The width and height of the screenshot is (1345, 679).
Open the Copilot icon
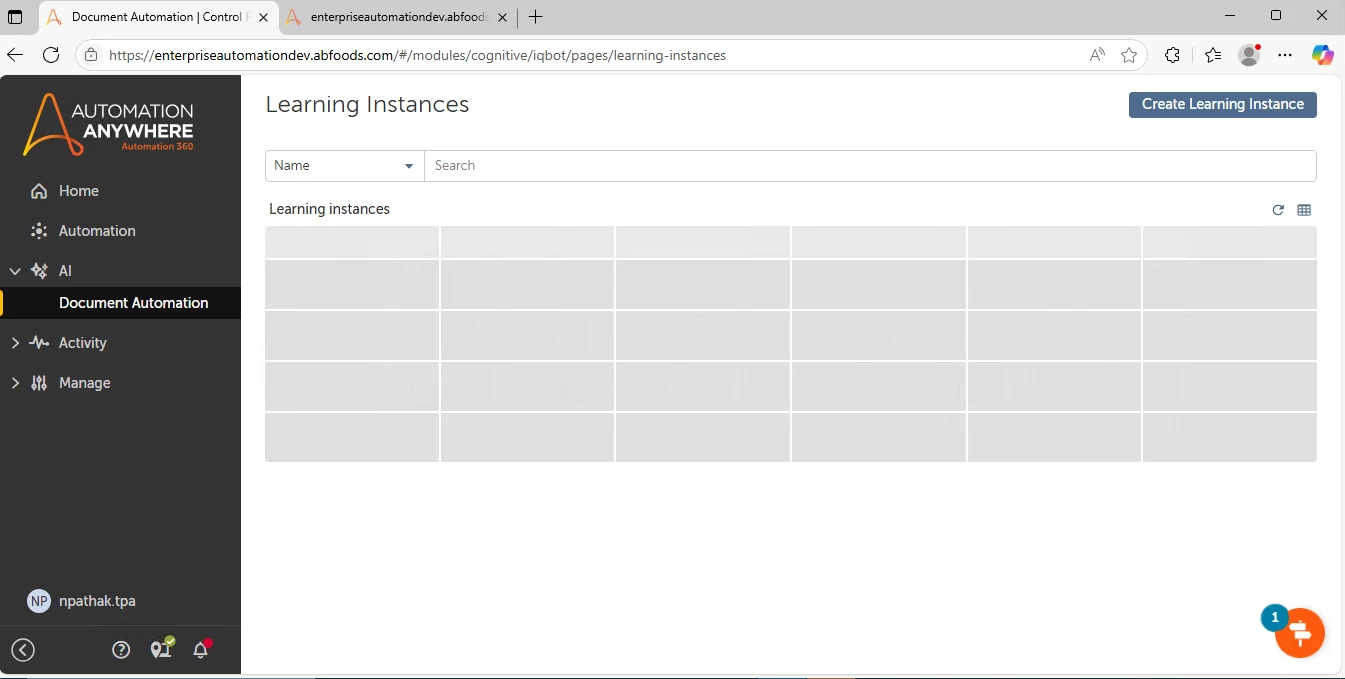click(1323, 55)
